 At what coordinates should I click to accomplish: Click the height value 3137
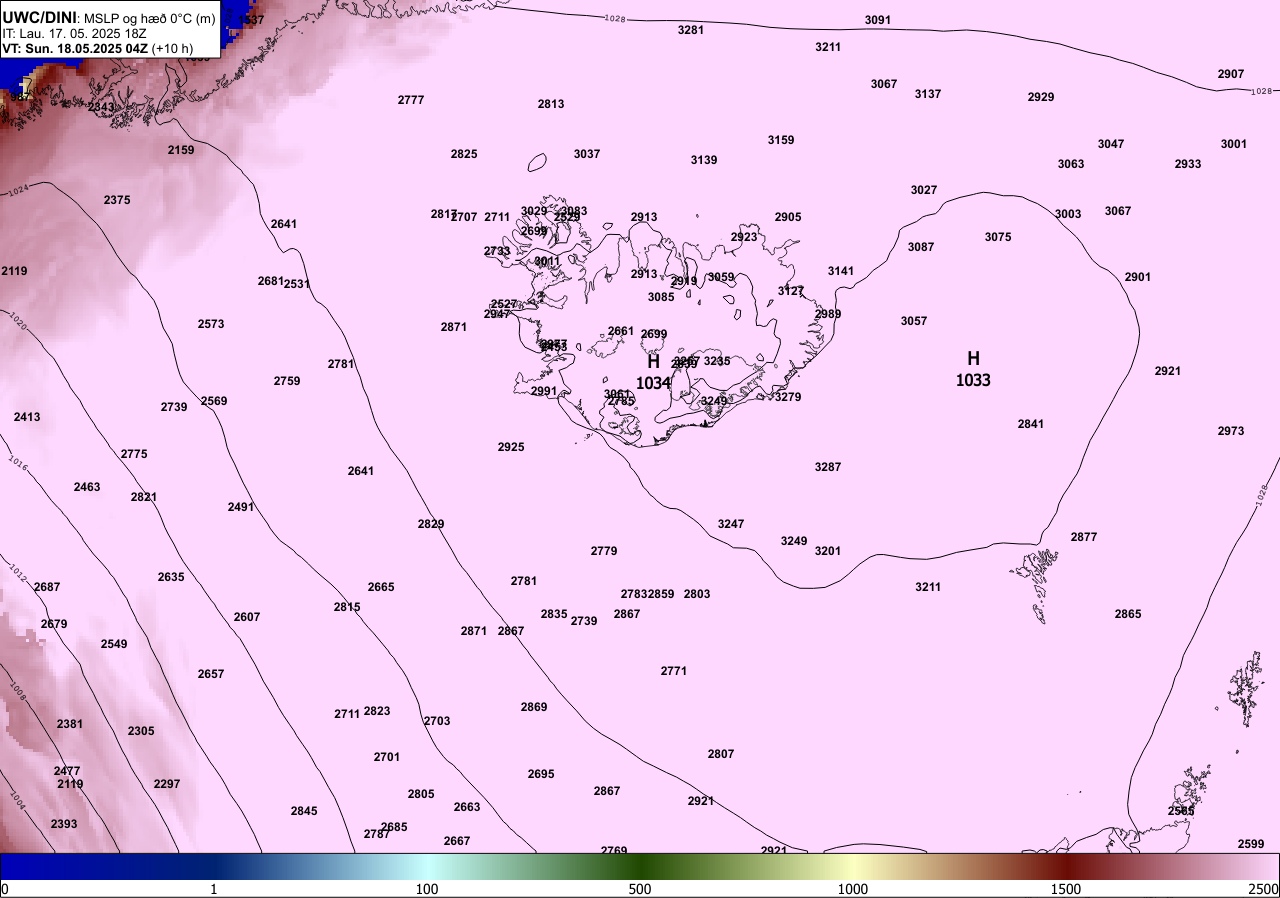click(928, 94)
